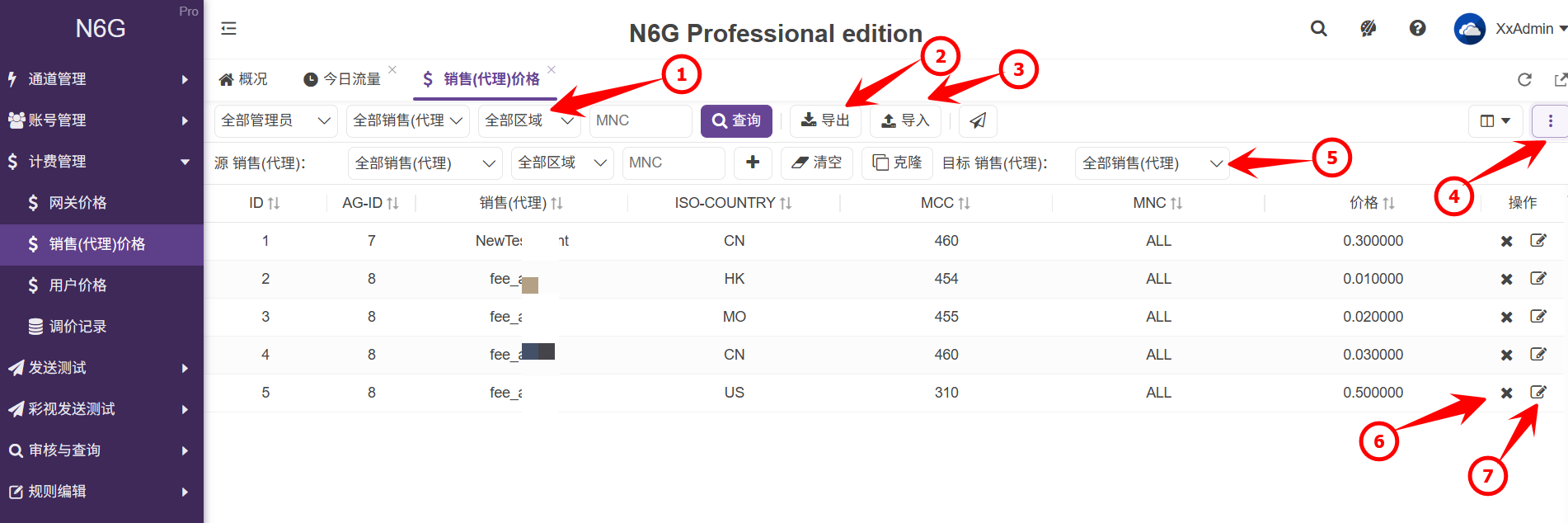The width and height of the screenshot is (1568, 523).
Task: Open 调价记录 in sidebar
Action: [x=101, y=327]
